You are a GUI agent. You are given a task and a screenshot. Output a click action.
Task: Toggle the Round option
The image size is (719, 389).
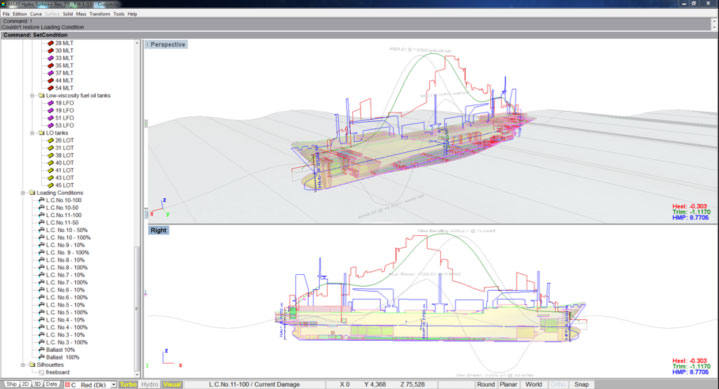tap(486, 384)
